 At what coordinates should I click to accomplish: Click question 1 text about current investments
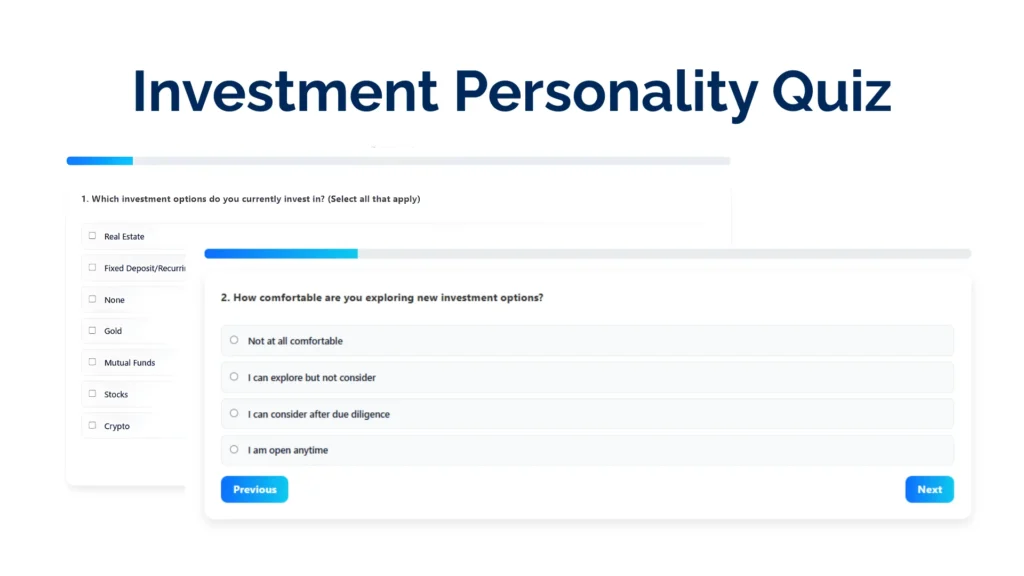250,199
